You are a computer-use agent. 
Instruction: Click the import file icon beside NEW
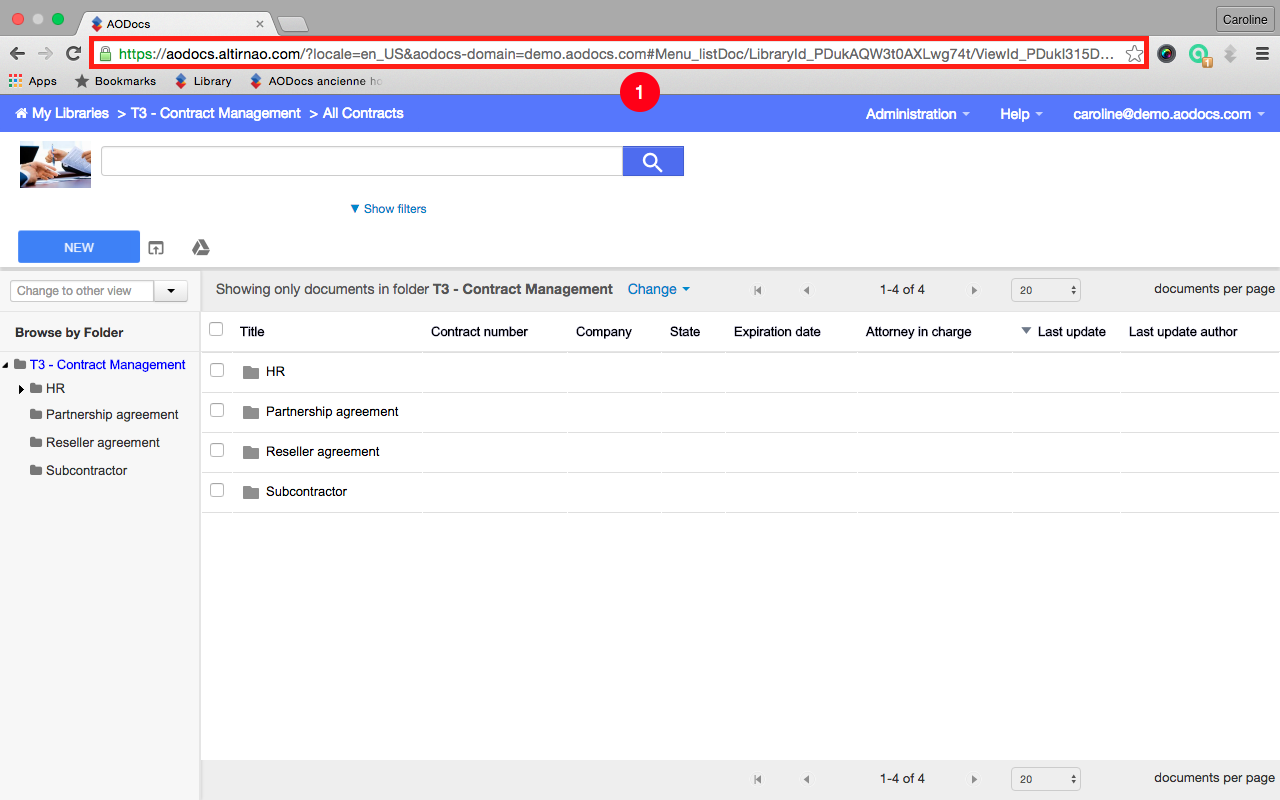[x=156, y=248]
